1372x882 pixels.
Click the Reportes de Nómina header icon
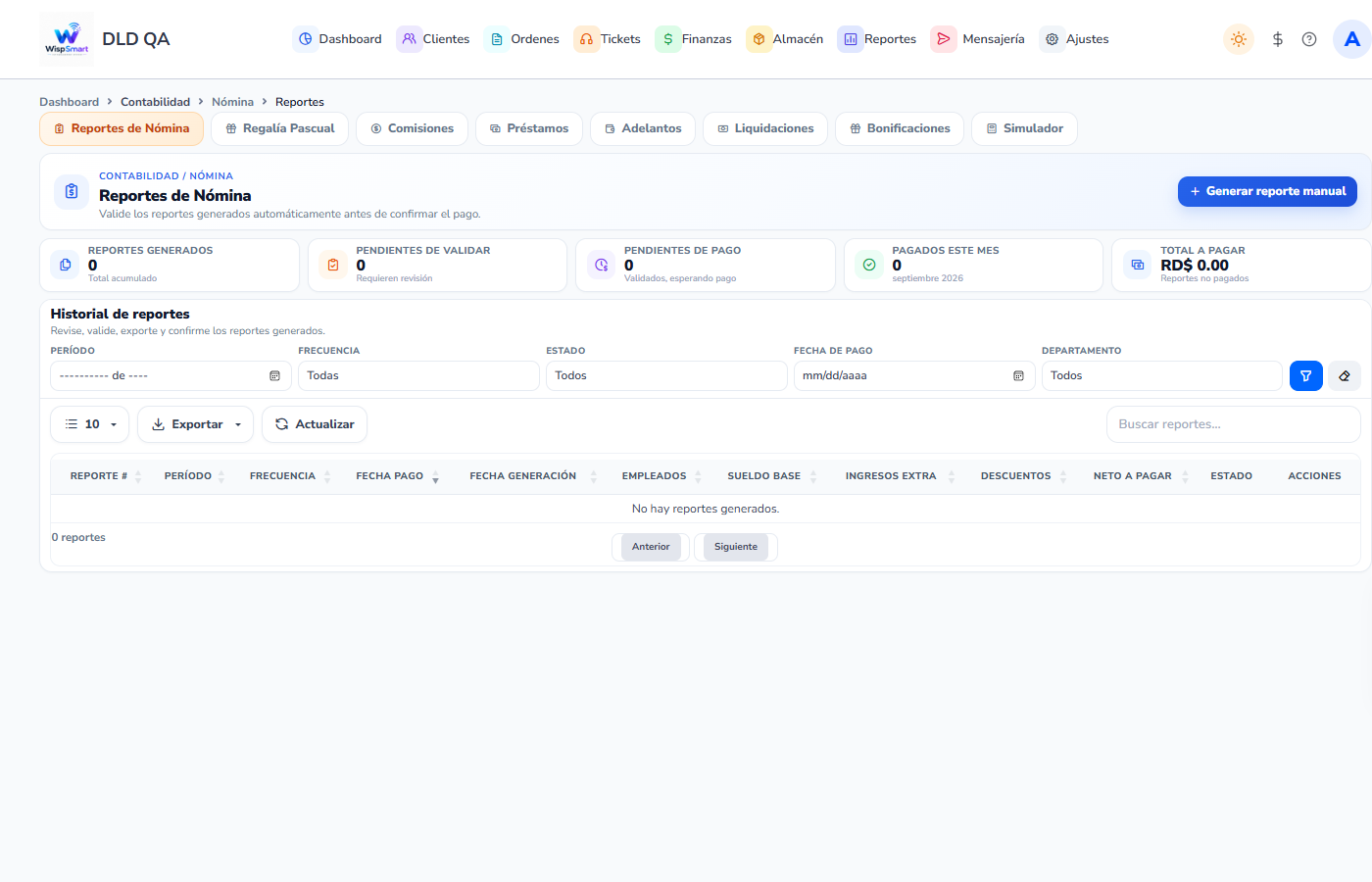click(x=72, y=191)
